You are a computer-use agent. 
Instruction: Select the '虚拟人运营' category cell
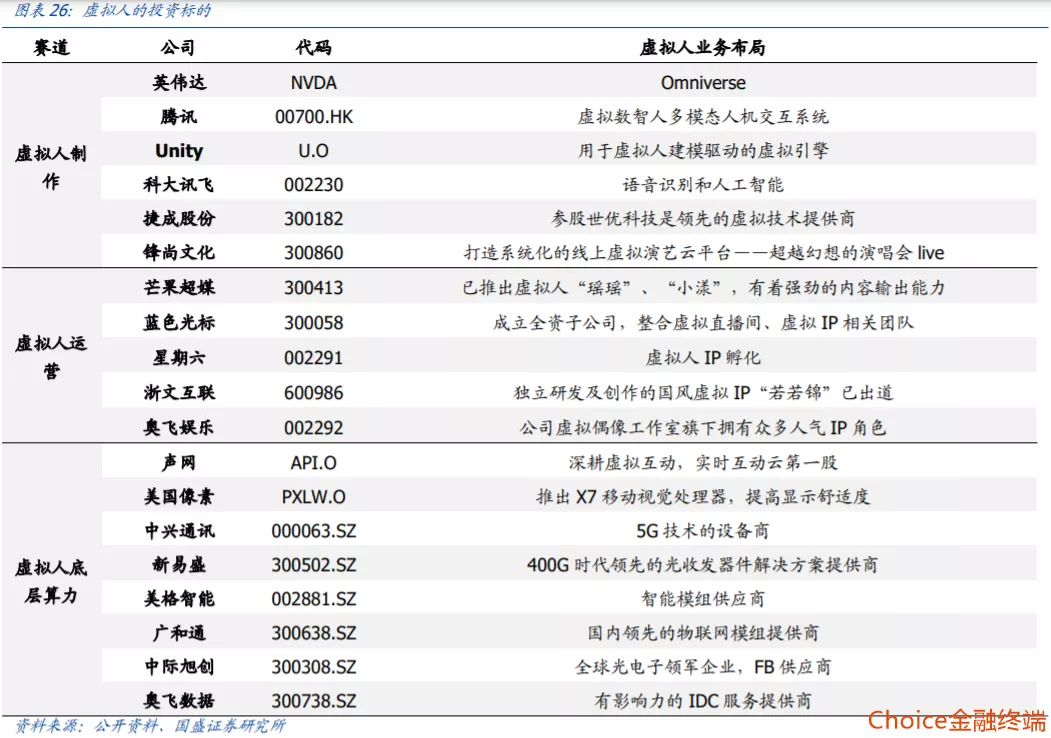pyautogui.click(x=51, y=357)
